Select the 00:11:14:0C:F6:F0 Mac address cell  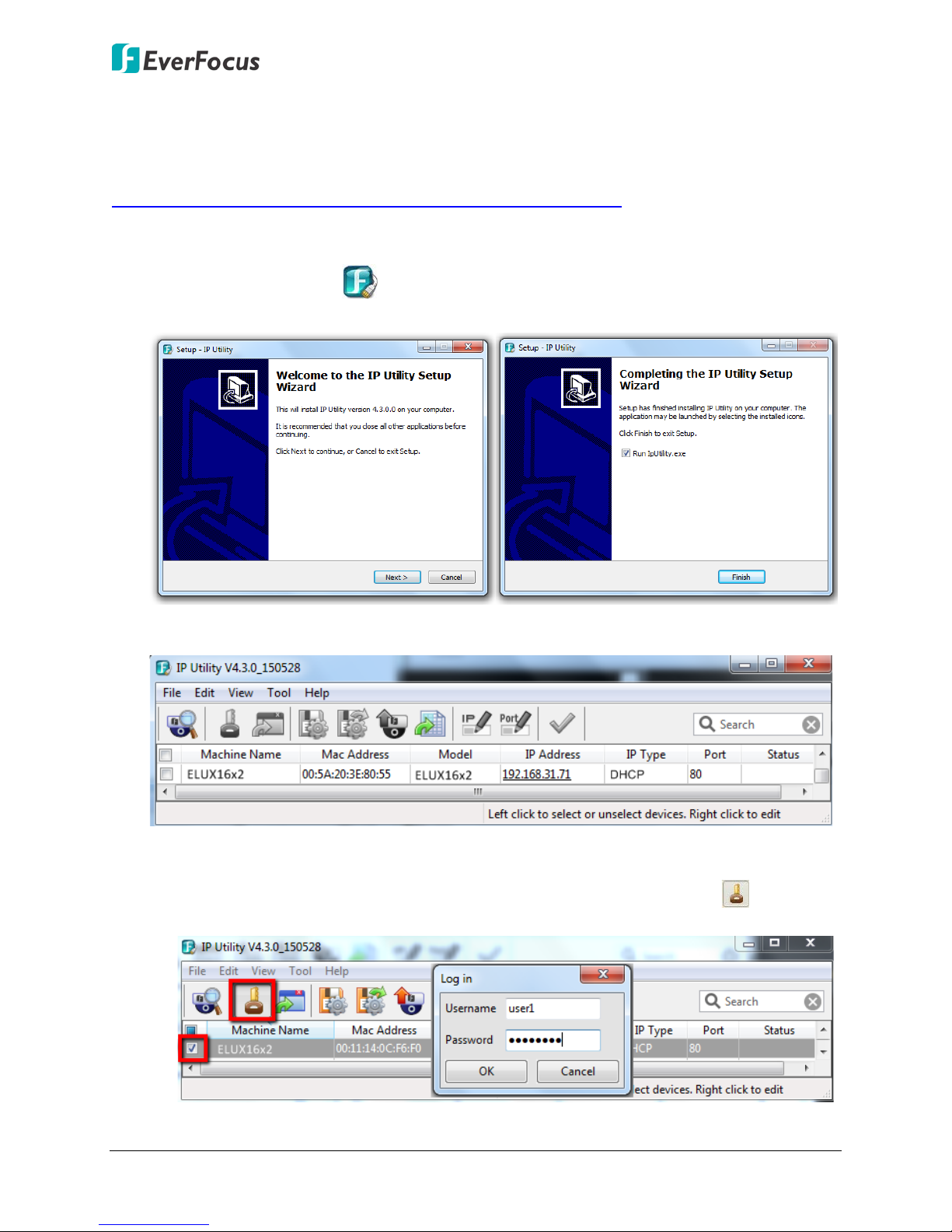378,1049
